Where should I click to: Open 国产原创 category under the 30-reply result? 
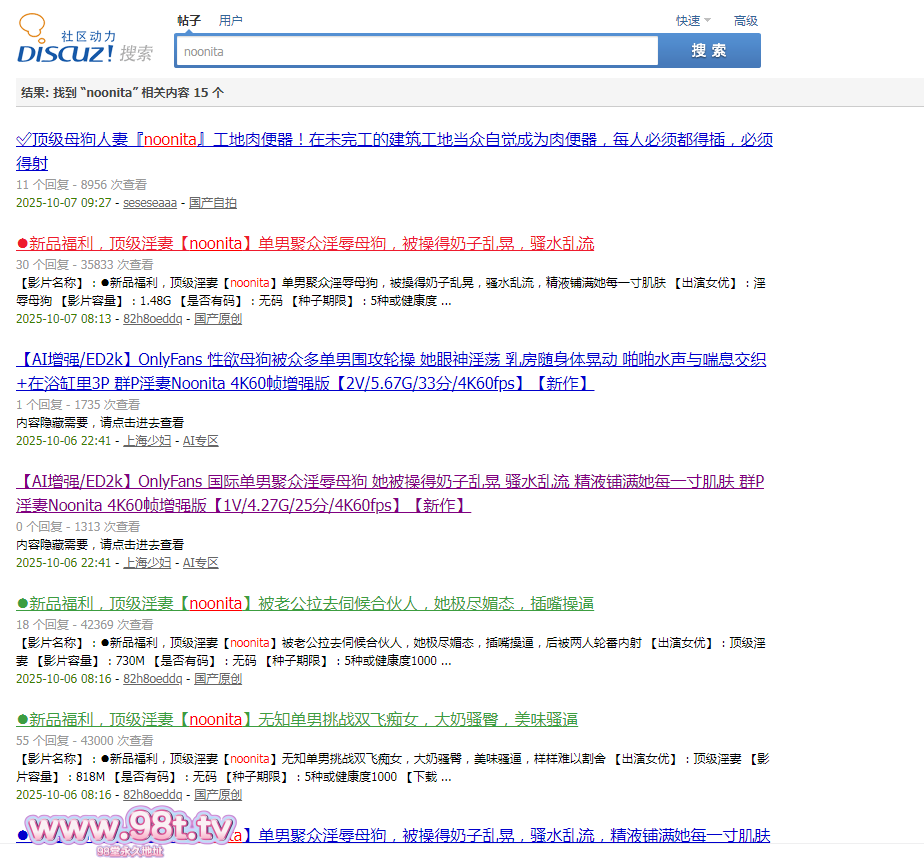click(x=218, y=319)
